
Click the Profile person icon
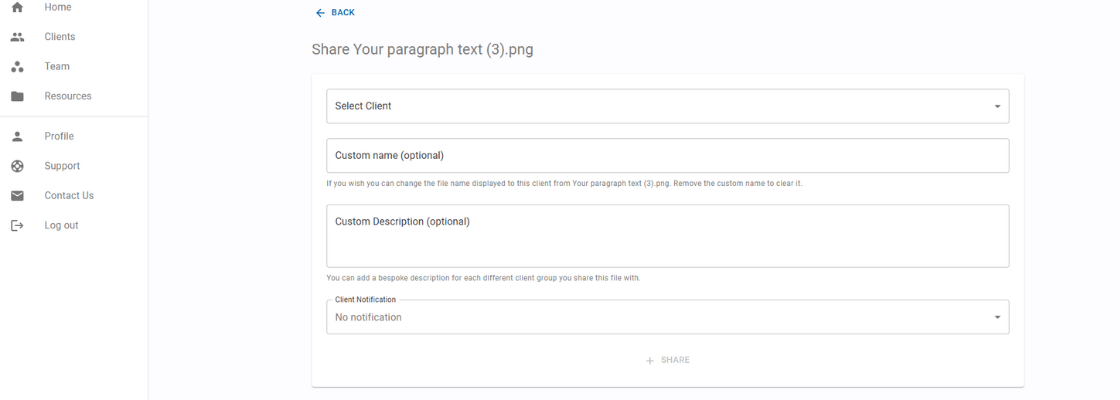pos(17,136)
